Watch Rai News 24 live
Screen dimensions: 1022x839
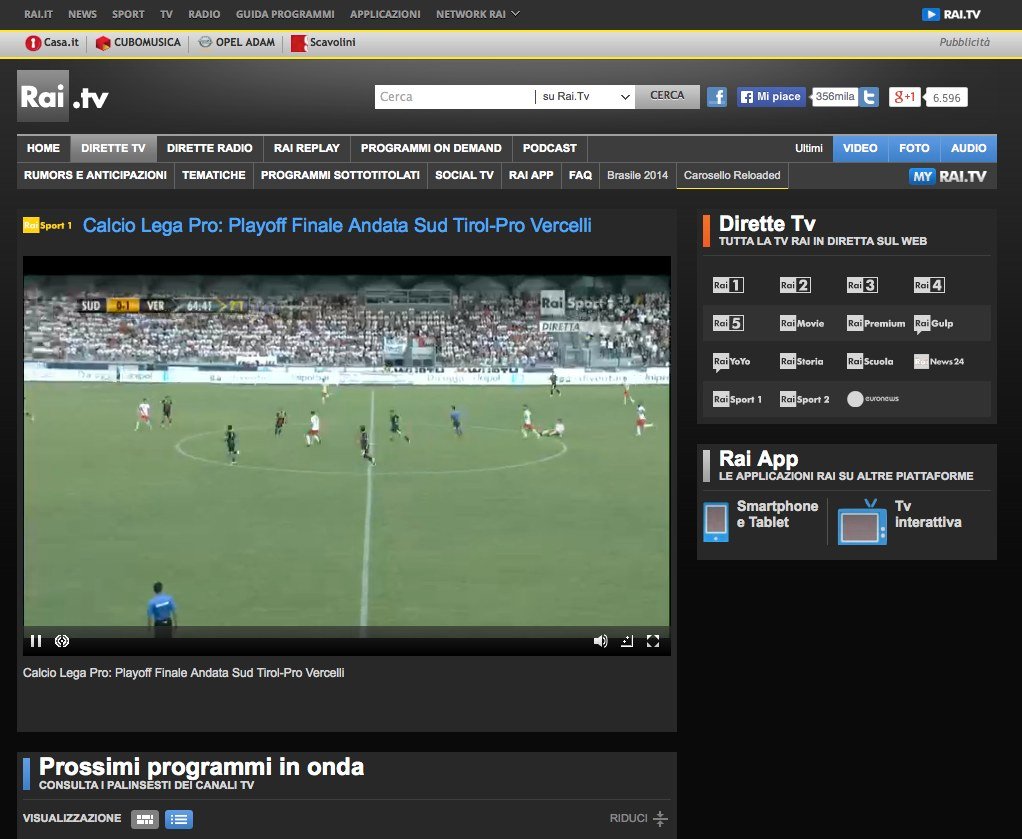coord(939,361)
